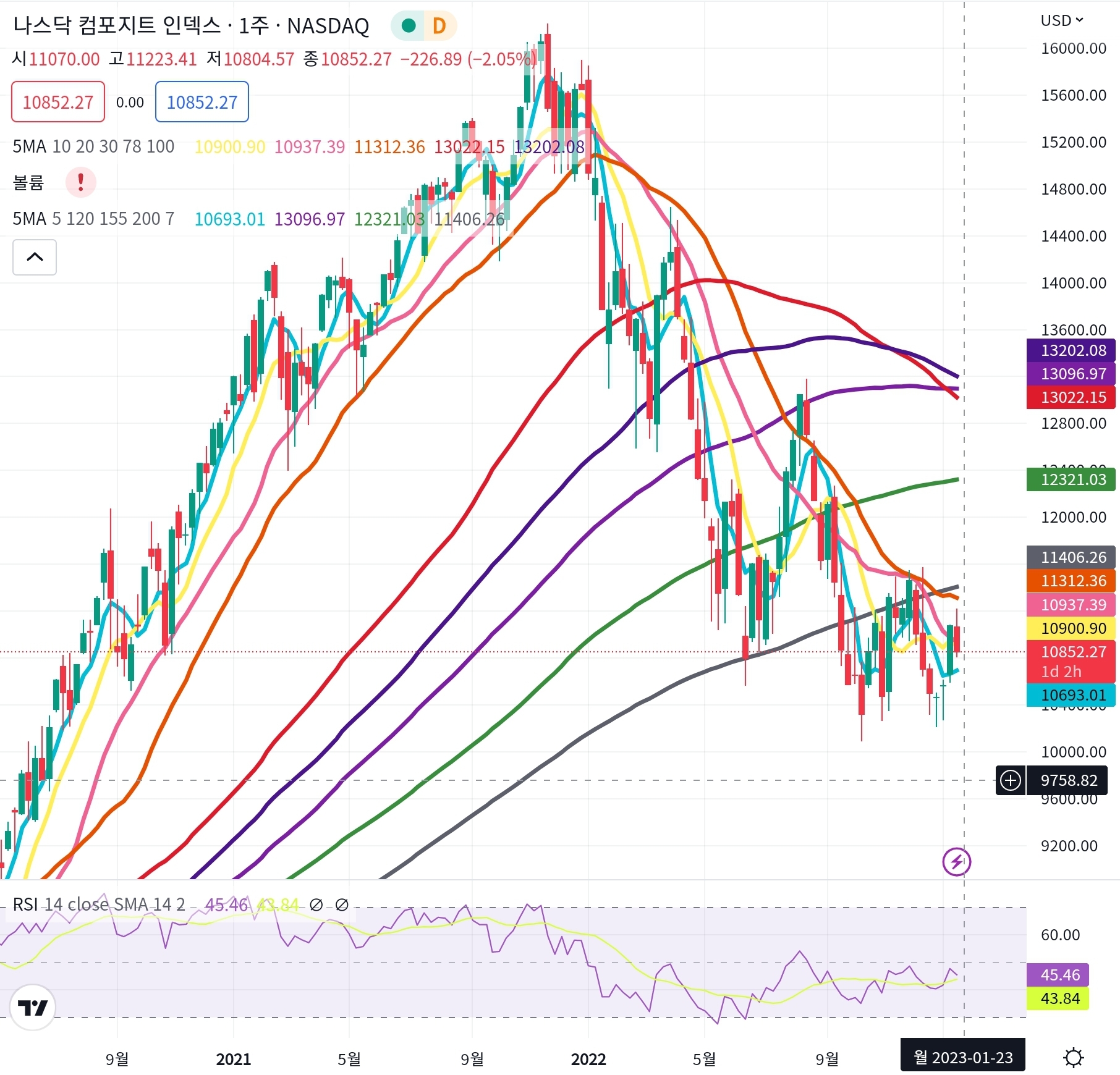Click the RSI 60.00 scale label
This screenshot has height=1075, width=1120.
[x=1061, y=935]
